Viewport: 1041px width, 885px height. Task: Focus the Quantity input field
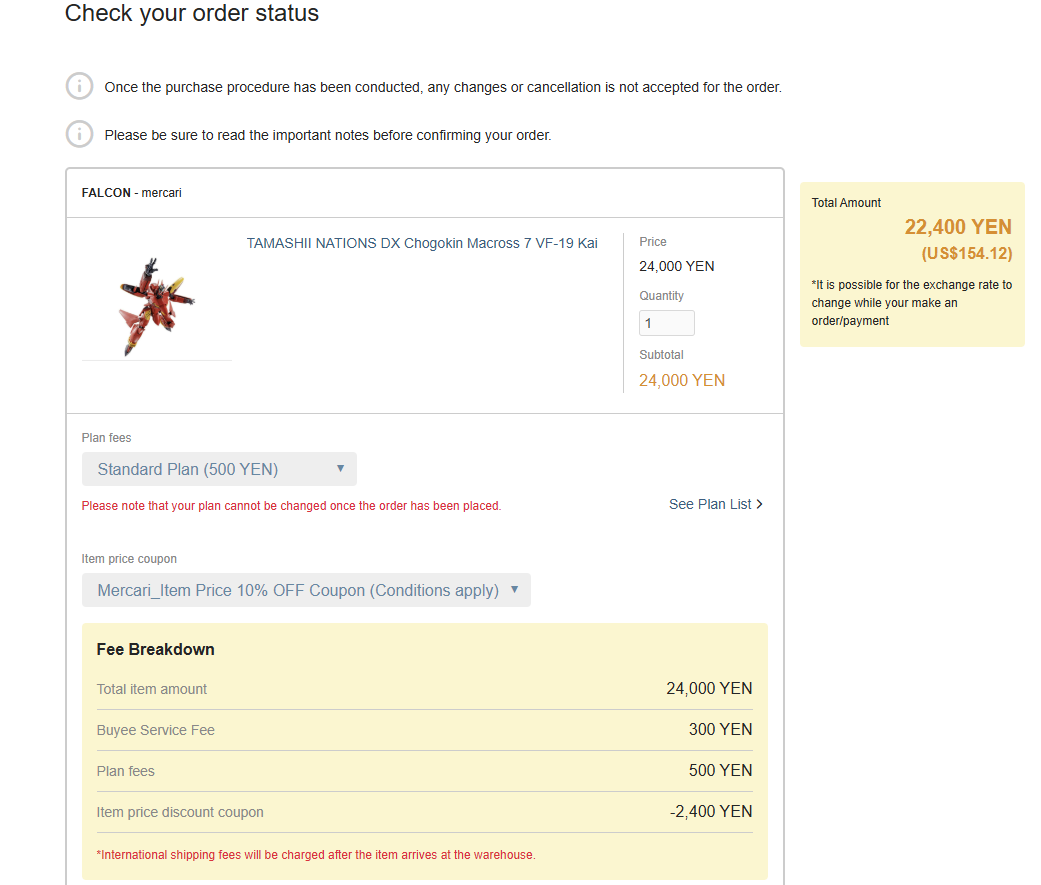[666, 323]
